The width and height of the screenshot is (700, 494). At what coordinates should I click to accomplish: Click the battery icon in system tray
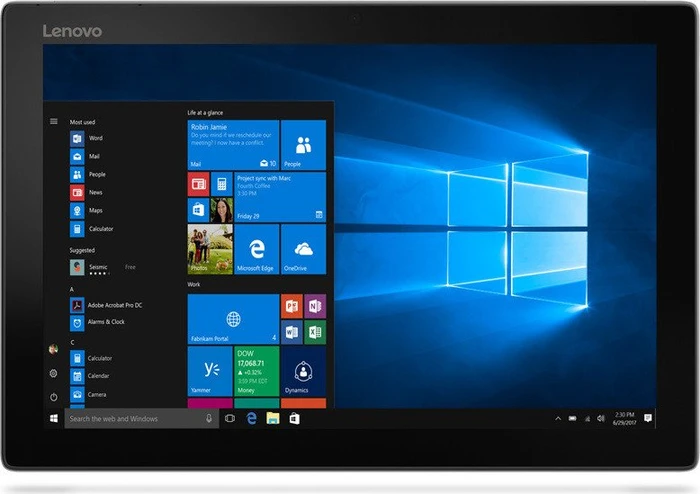(x=572, y=419)
